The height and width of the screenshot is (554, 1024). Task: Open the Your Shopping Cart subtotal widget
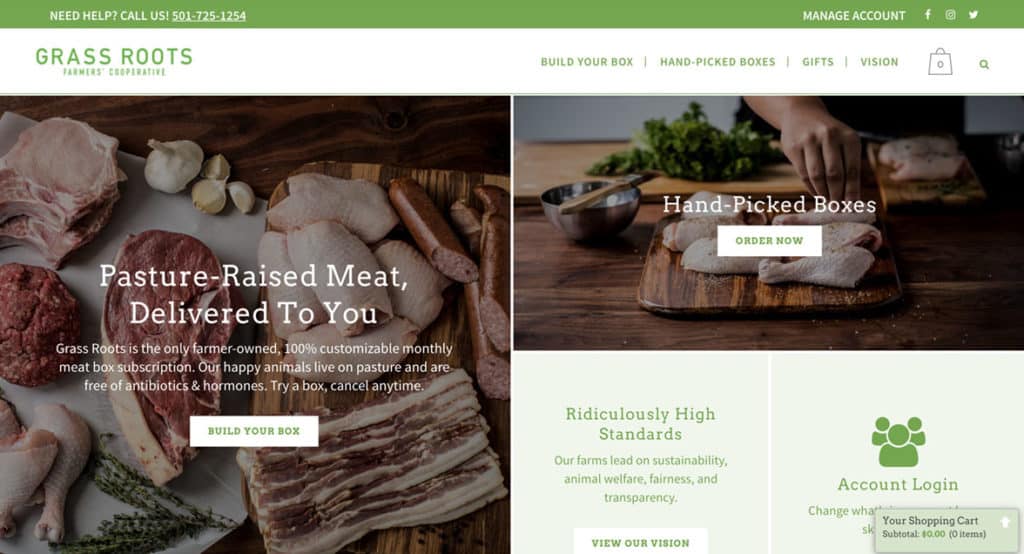[946, 530]
